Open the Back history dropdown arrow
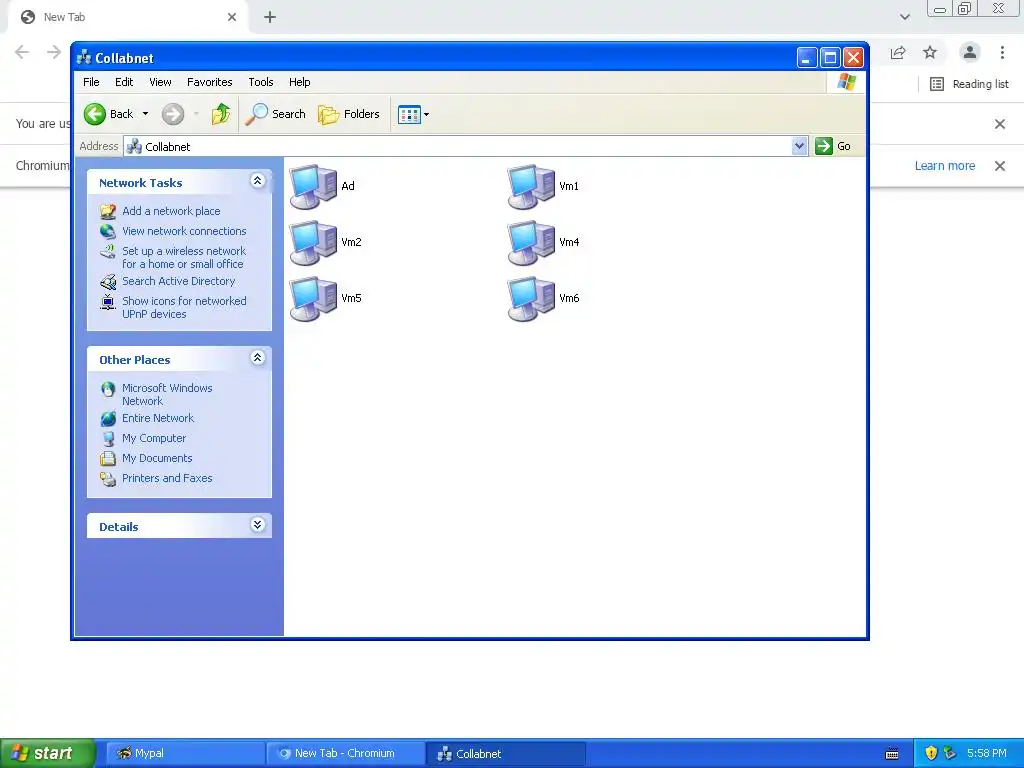The width and height of the screenshot is (1024, 768). coord(146,114)
